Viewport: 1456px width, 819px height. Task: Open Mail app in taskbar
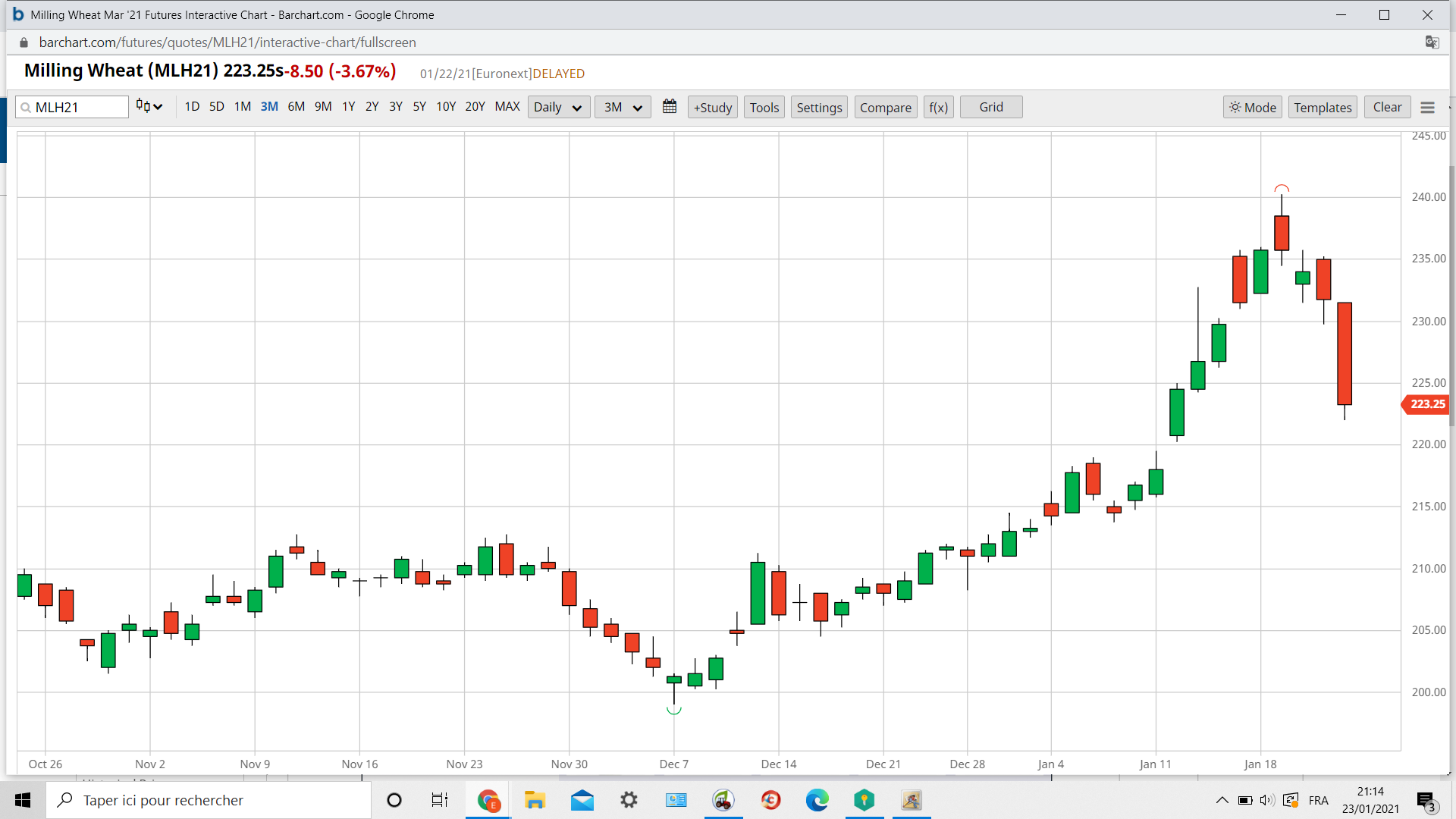pos(582,800)
